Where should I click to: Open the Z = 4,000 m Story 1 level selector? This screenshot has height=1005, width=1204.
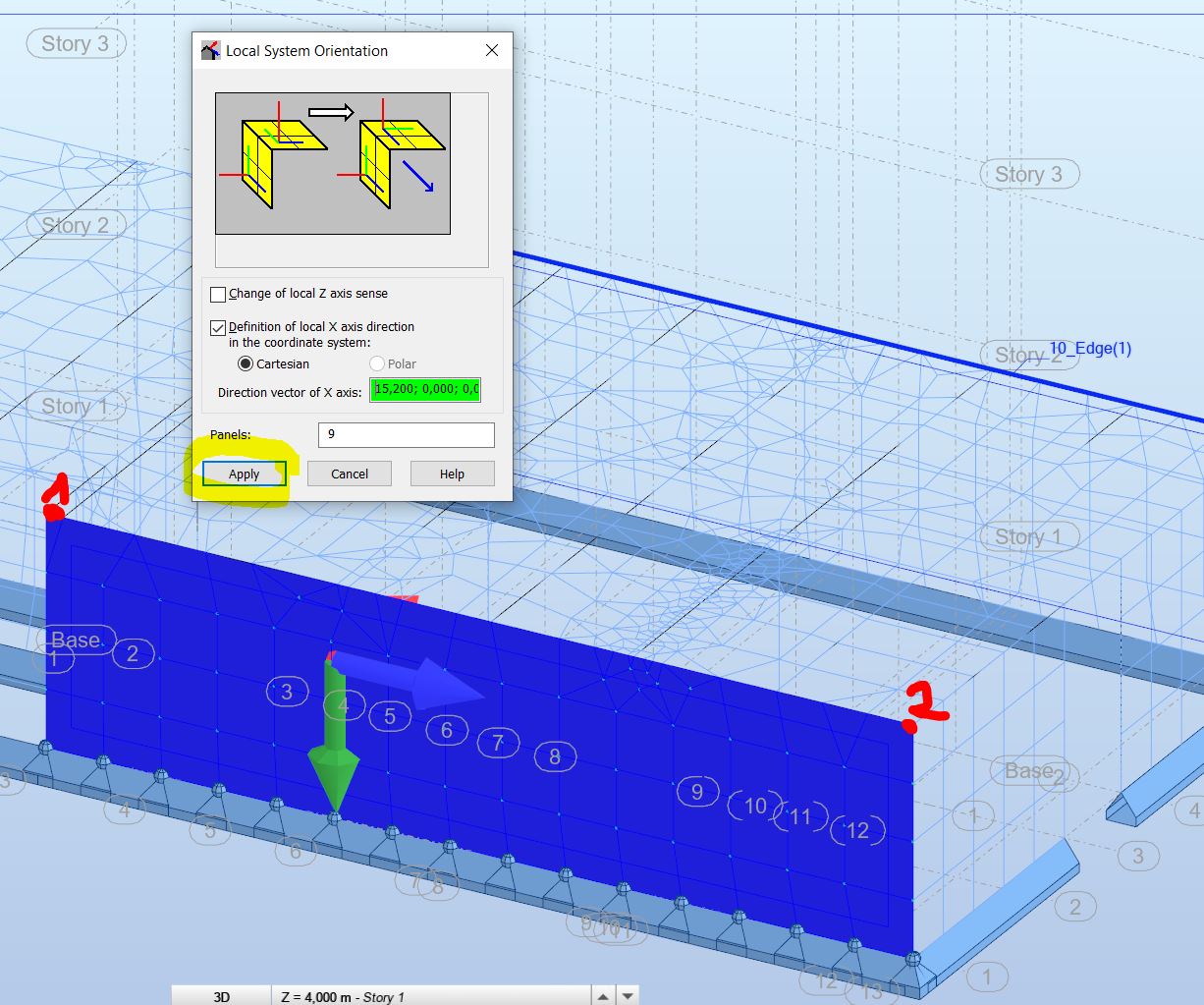[x=412, y=995]
